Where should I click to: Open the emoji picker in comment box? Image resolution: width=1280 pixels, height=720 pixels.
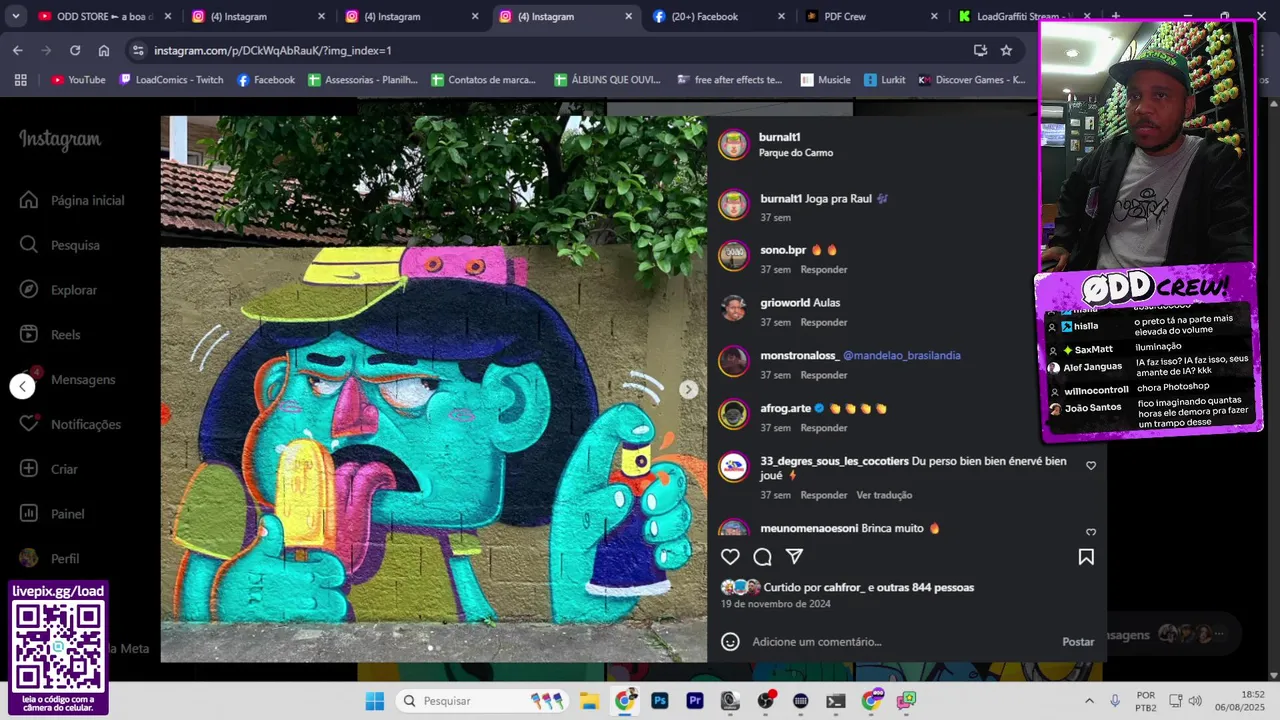[730, 642]
